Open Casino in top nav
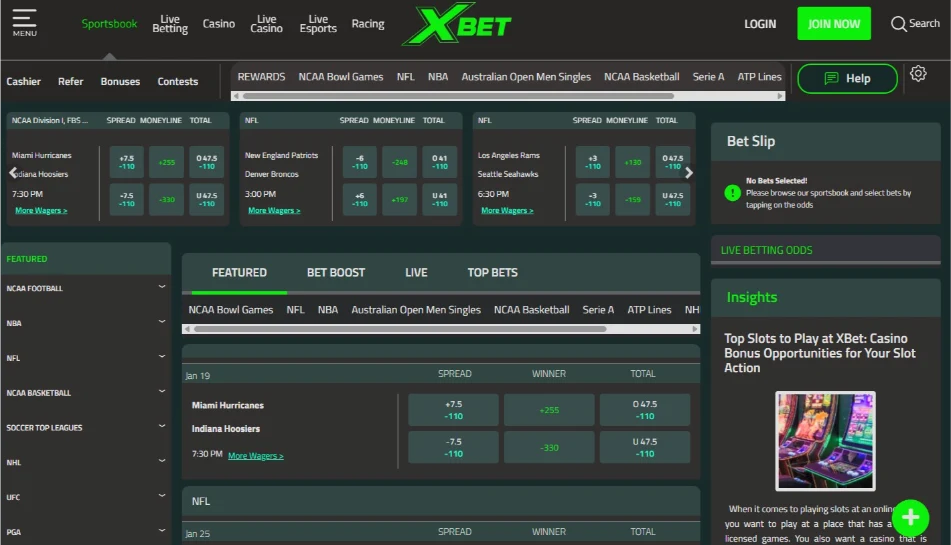Screen dimensions: 951x545 218,24
